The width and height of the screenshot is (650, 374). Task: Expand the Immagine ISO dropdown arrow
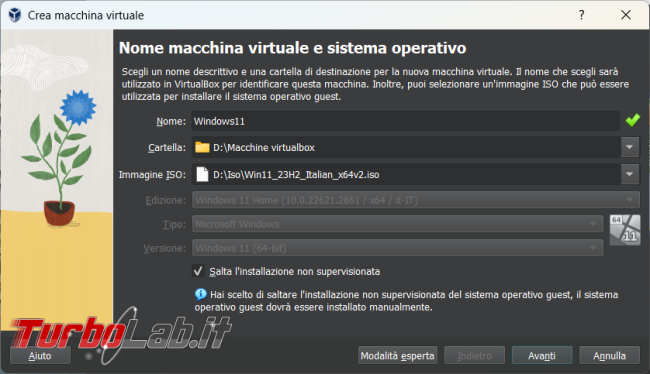pyautogui.click(x=630, y=174)
